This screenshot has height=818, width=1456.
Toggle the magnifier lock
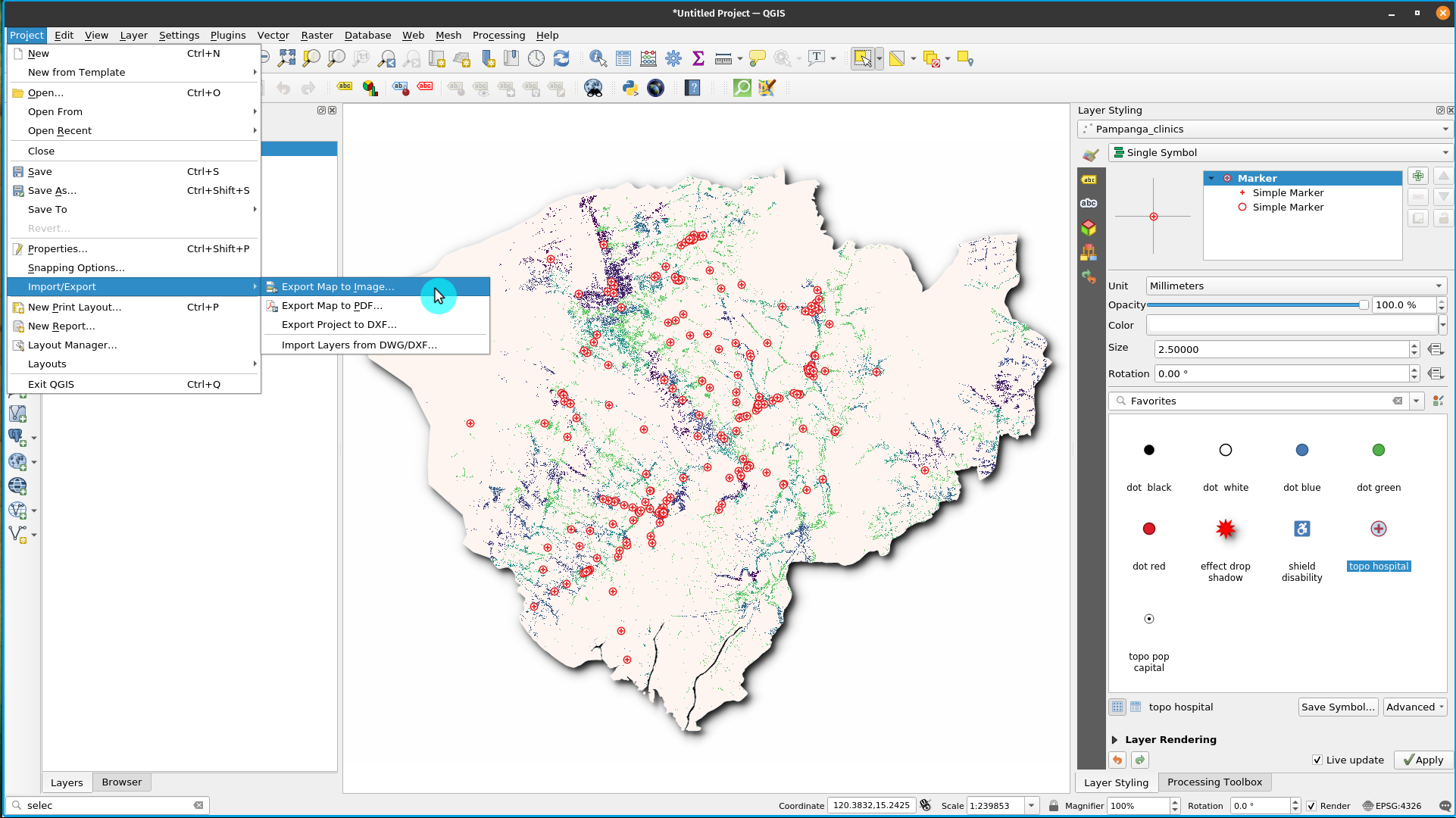pos(1054,805)
